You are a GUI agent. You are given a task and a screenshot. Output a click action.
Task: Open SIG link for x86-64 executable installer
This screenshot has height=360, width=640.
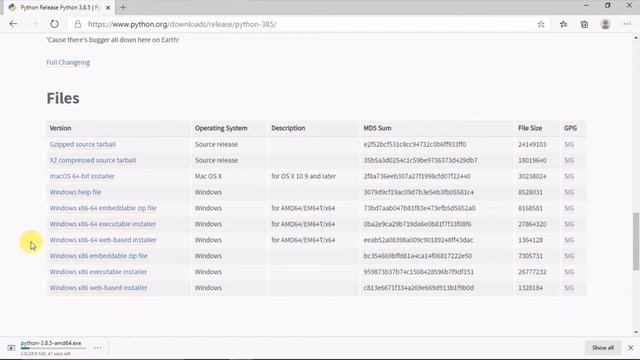[x=569, y=224]
